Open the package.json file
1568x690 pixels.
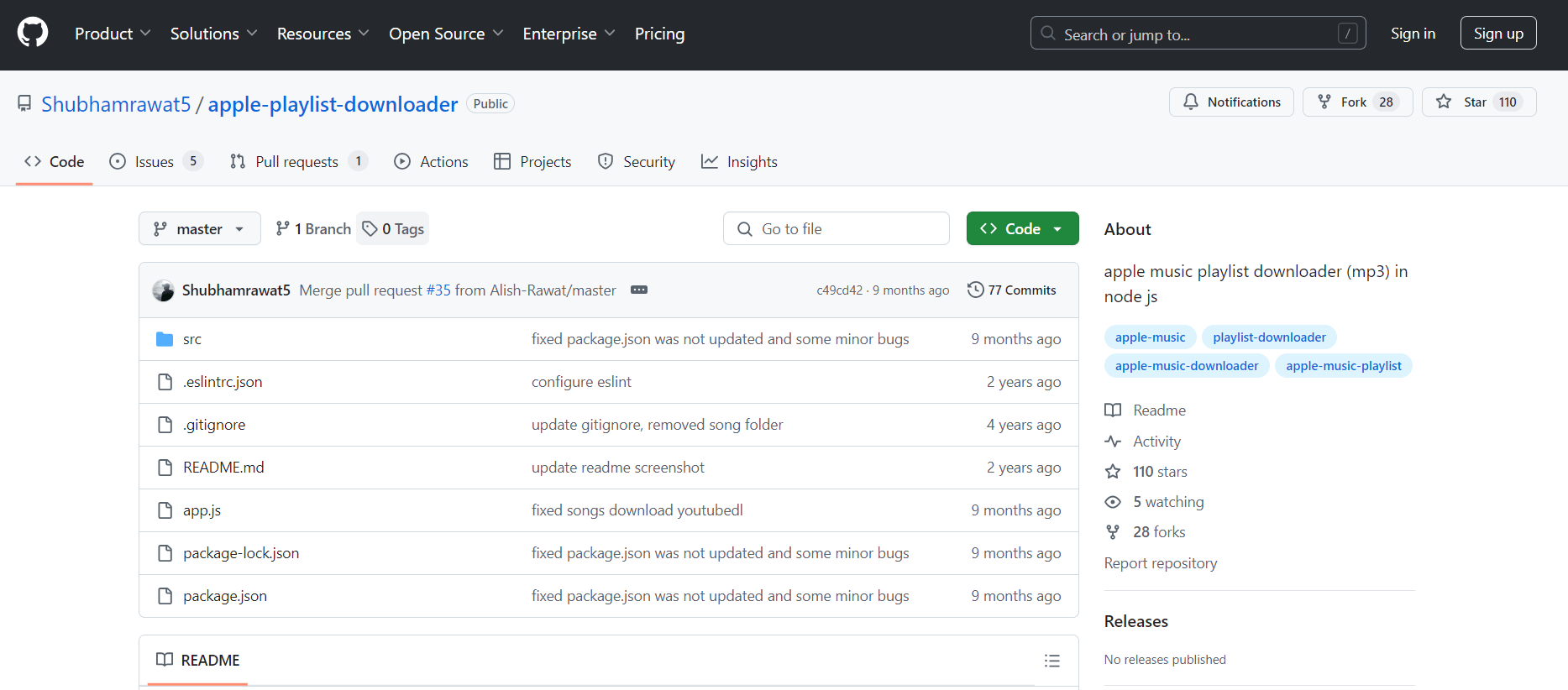pyautogui.click(x=225, y=596)
